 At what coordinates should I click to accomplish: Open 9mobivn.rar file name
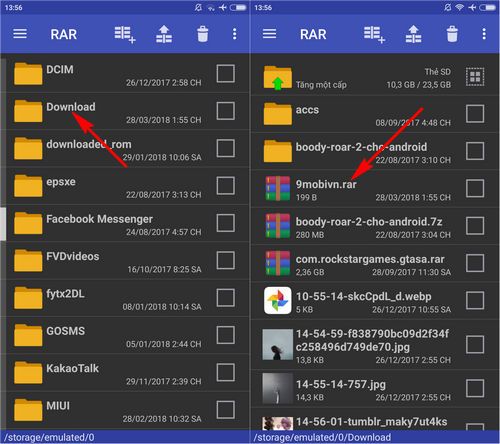click(x=326, y=184)
